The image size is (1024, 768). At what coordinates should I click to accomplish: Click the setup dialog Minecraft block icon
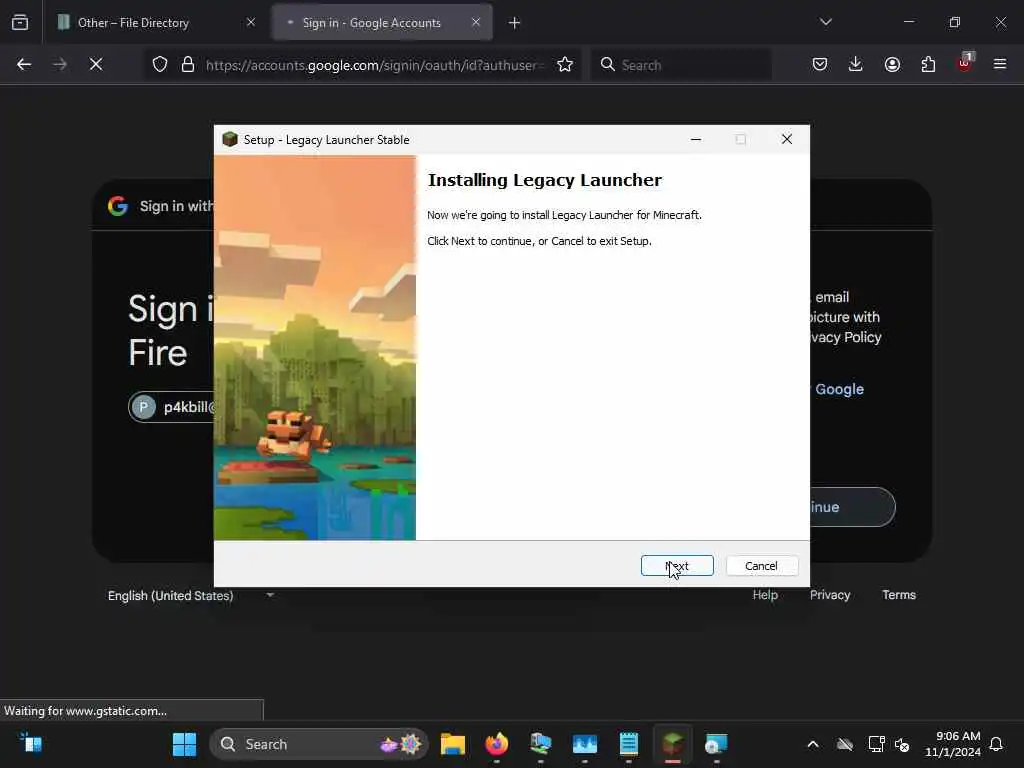click(230, 139)
